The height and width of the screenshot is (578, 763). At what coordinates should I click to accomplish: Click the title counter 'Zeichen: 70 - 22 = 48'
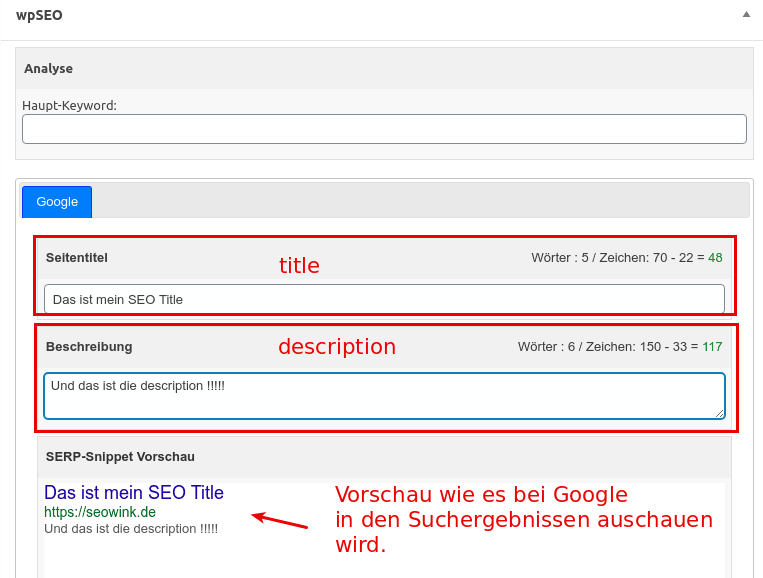click(660, 257)
